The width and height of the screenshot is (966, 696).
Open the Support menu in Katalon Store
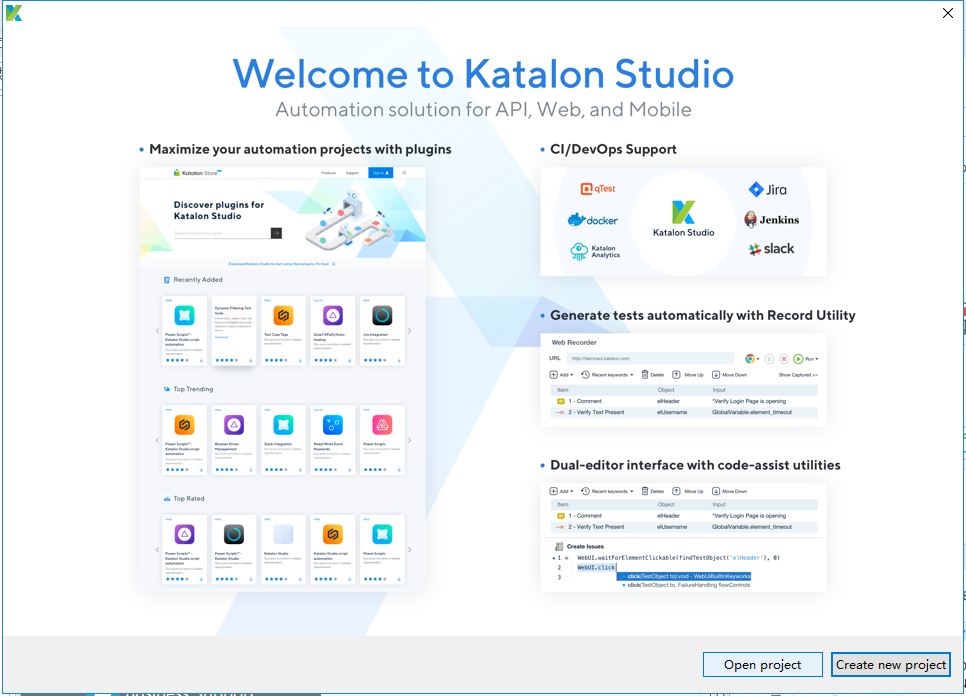point(352,172)
